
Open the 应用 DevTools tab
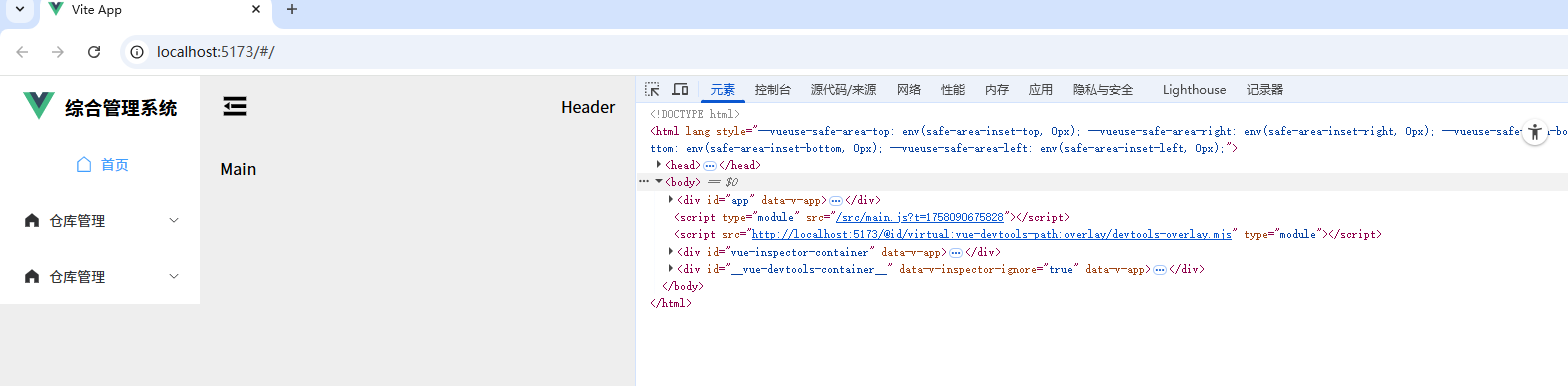(x=1041, y=90)
